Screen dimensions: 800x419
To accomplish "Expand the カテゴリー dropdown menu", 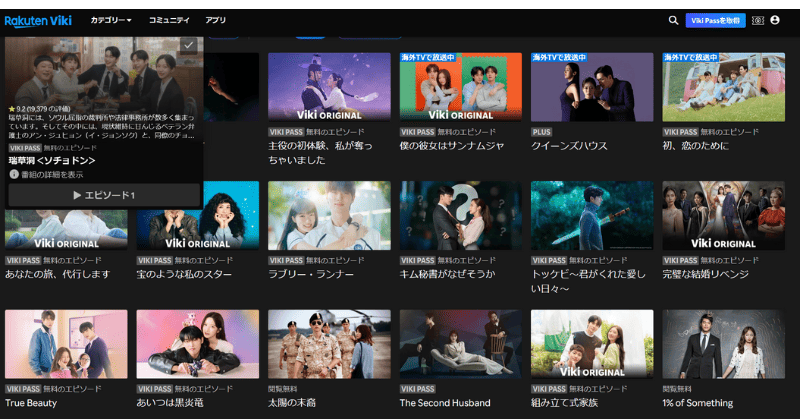I will [111, 20].
